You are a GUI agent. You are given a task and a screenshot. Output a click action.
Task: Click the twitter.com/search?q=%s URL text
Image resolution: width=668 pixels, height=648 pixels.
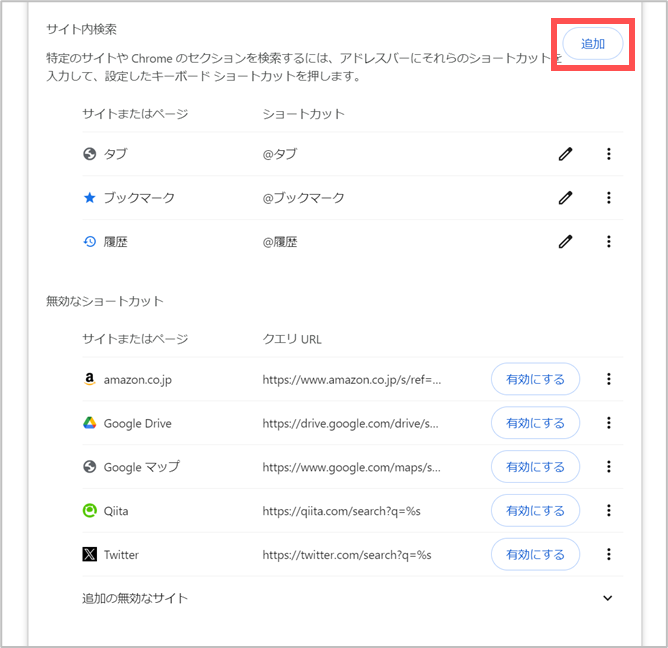coord(347,555)
